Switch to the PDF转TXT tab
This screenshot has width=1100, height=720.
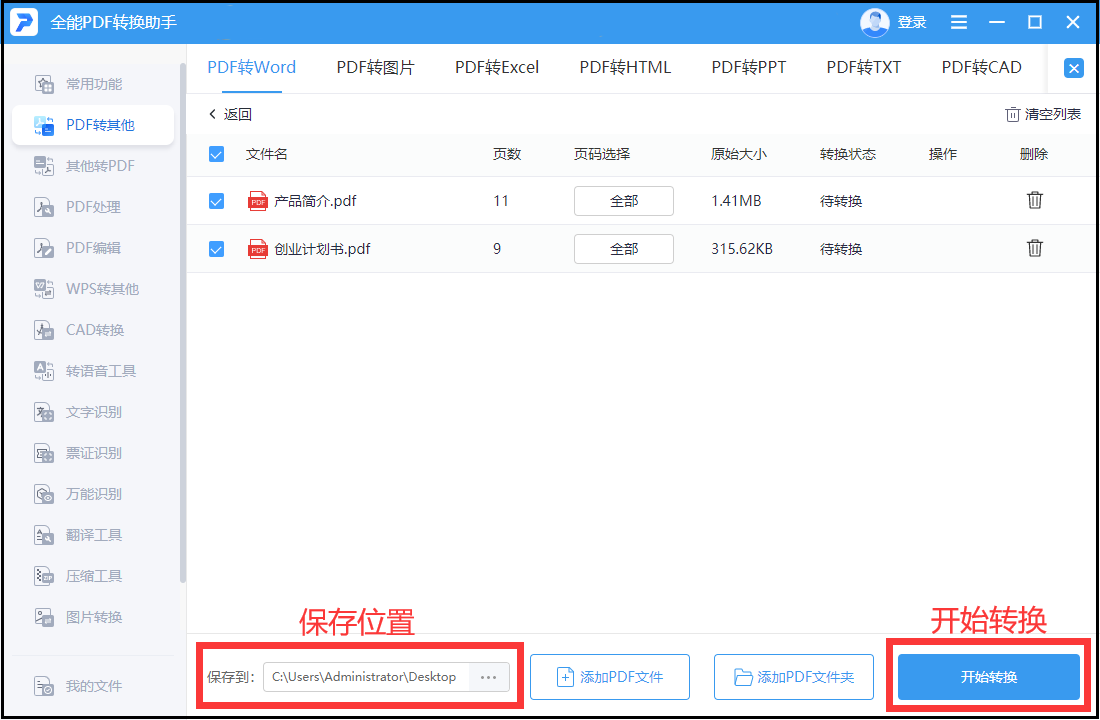pyautogui.click(x=864, y=67)
